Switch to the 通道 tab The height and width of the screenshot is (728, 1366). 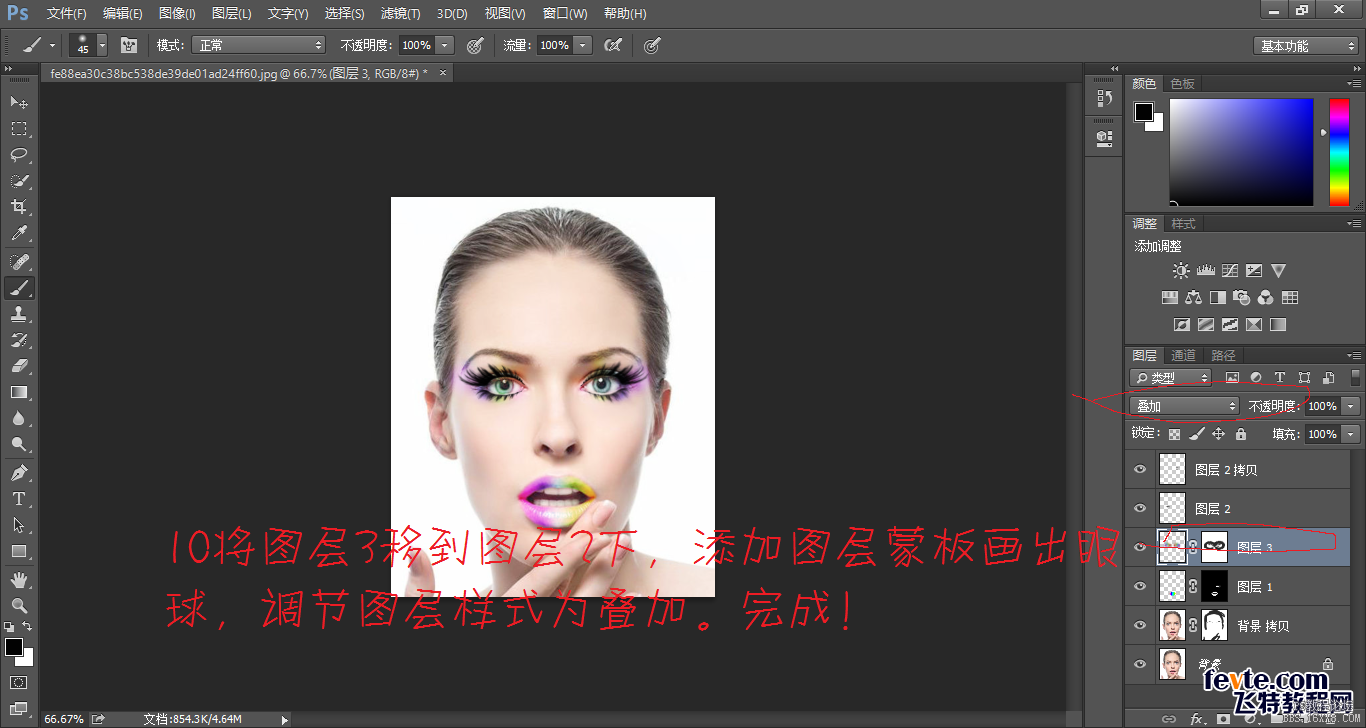pos(1183,355)
